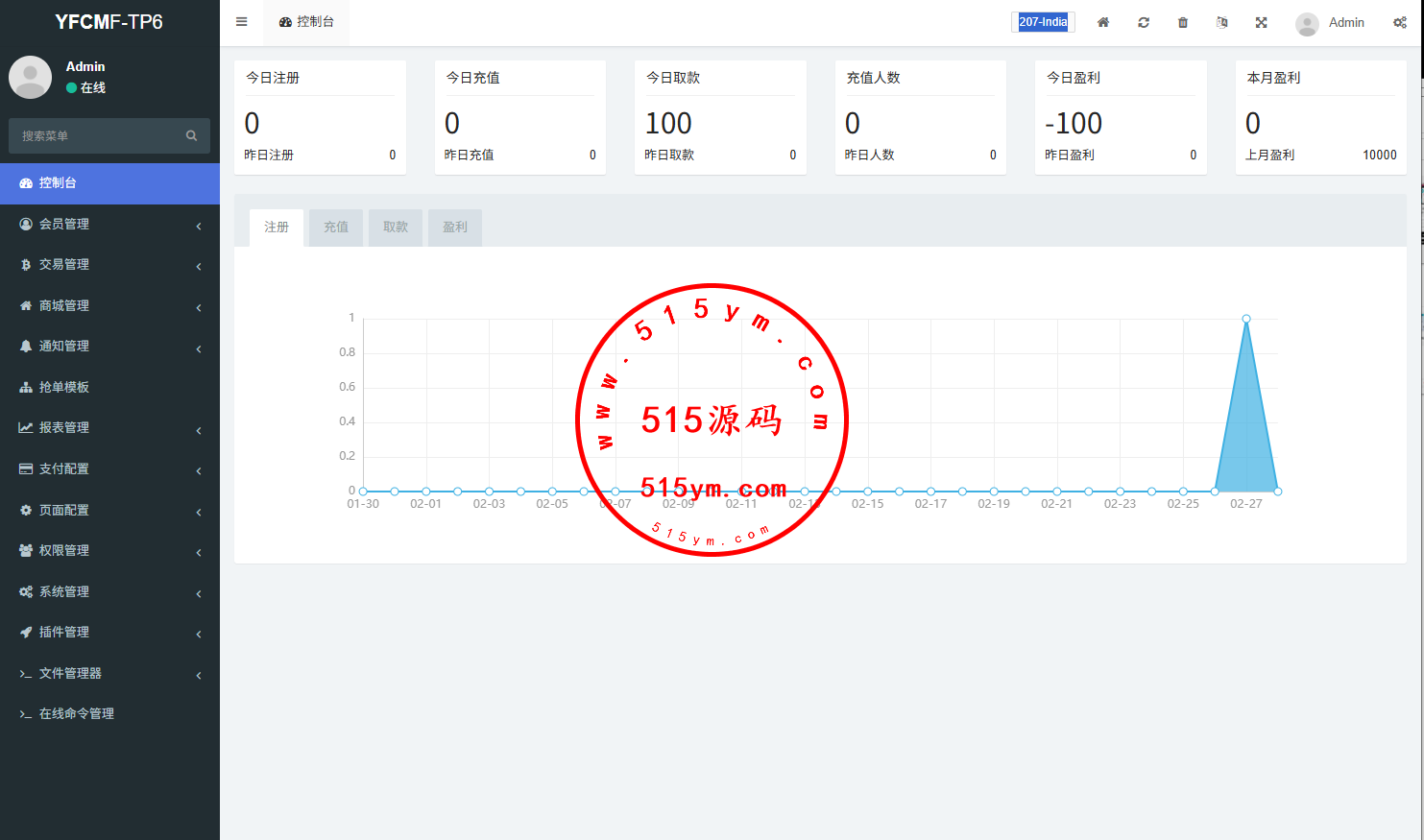Expand the 支付配置 menu
Screen dimensions: 1424x840
(x=64, y=468)
